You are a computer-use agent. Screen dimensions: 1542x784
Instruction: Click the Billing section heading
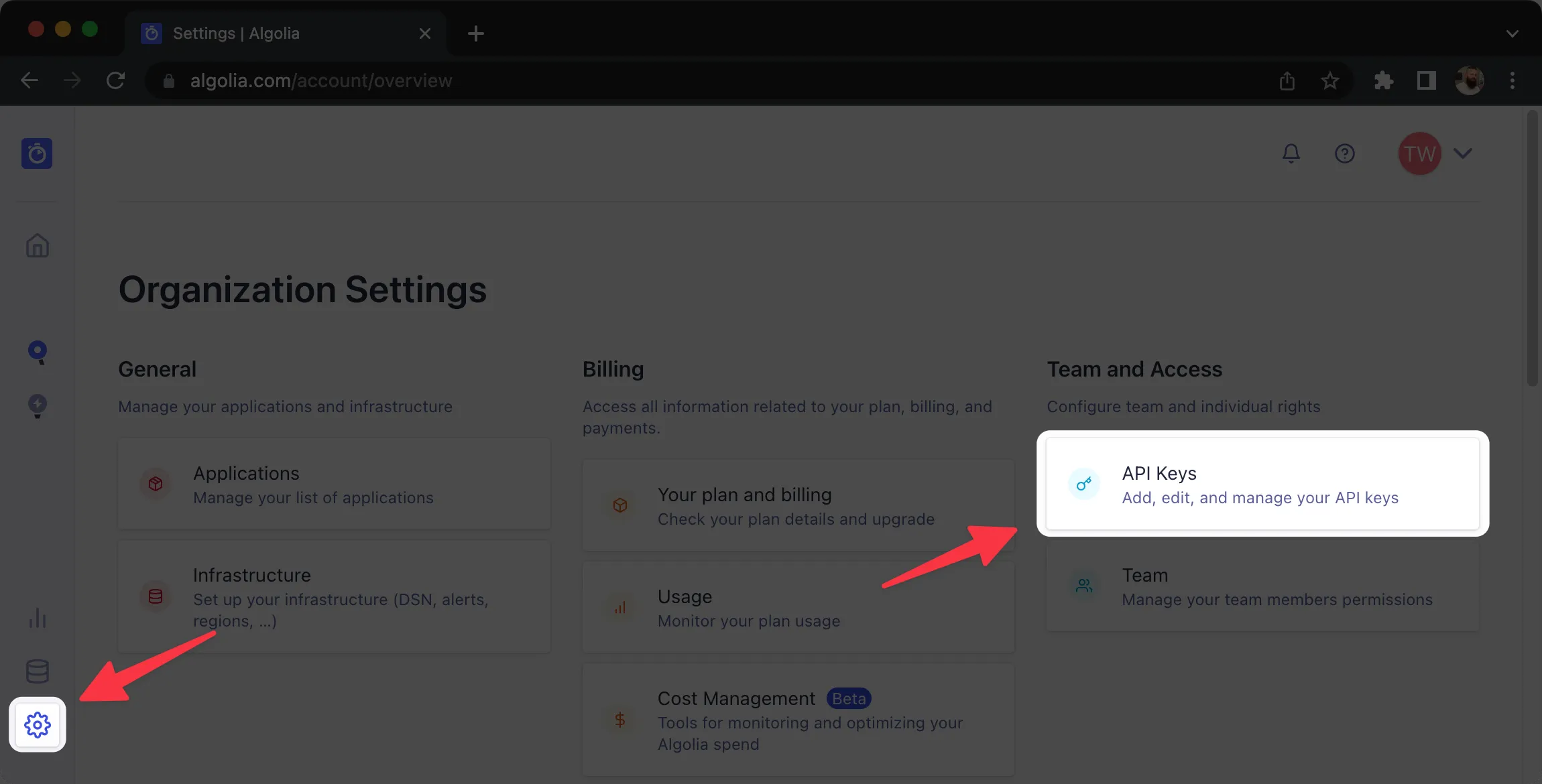coord(613,369)
